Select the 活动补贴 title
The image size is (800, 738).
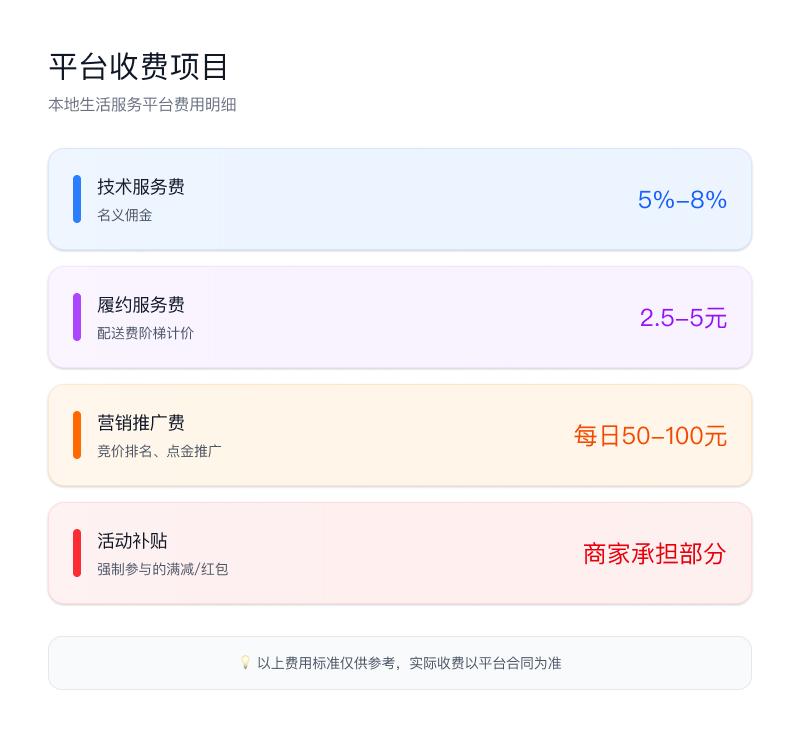pyautogui.click(x=132, y=541)
